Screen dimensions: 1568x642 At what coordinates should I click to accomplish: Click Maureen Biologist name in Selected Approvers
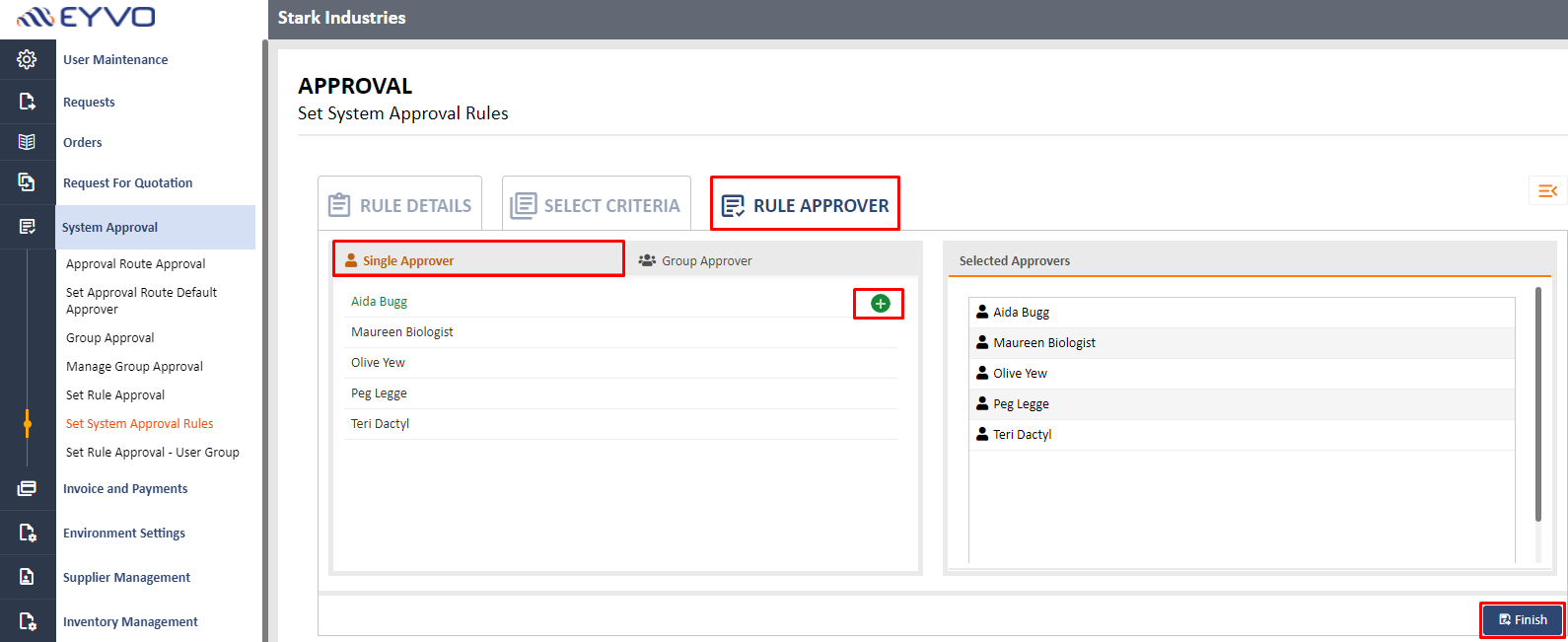point(1044,343)
